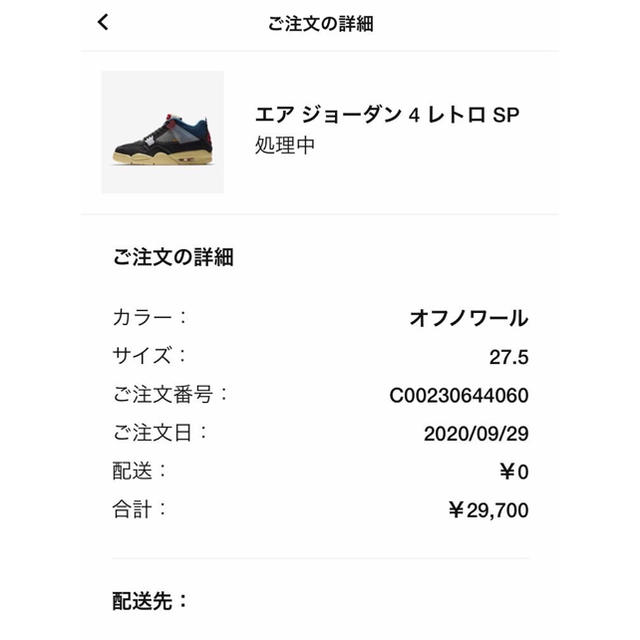
Task: Select the エア ジョーダン 4 レトロ SP title
Action: 387,114
